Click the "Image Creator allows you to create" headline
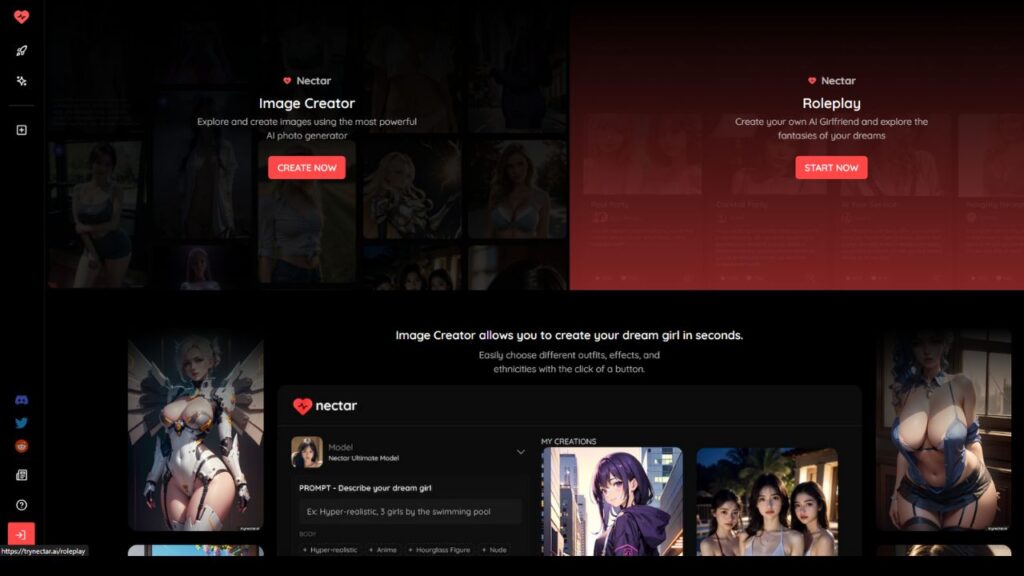This screenshot has height=576, width=1024. 569,335
